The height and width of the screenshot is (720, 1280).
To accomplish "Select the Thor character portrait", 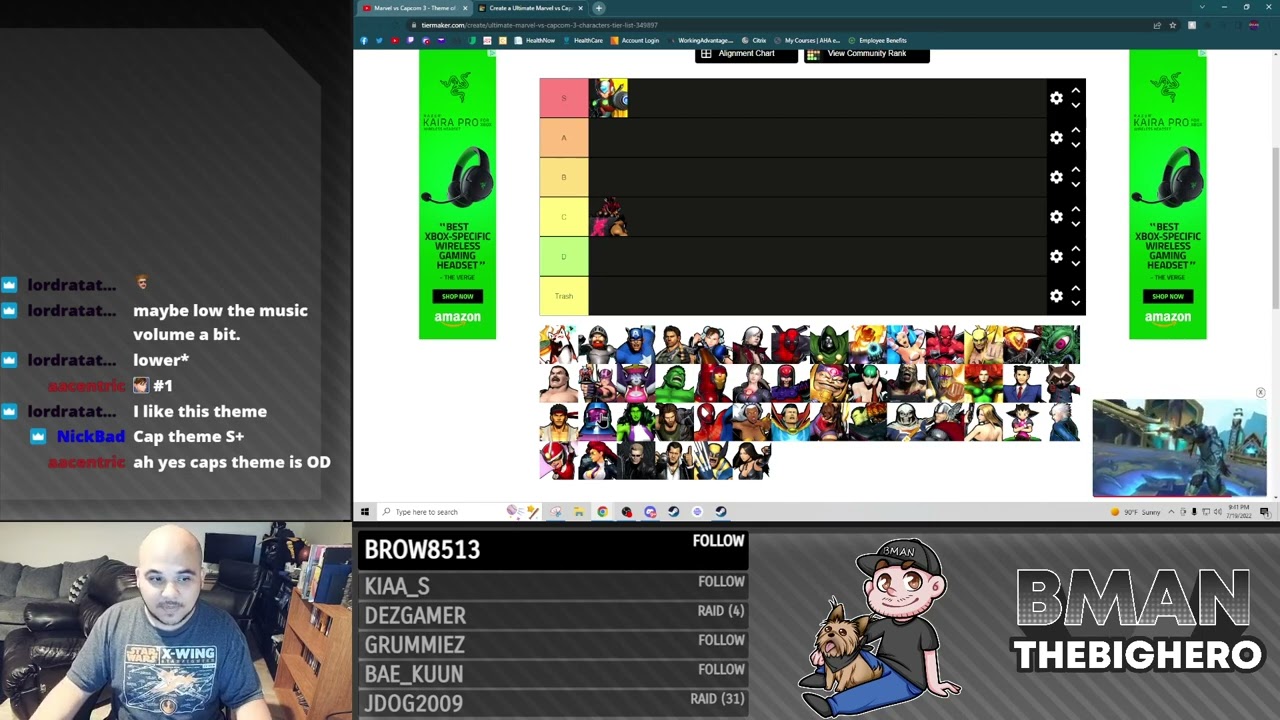I will point(944,421).
